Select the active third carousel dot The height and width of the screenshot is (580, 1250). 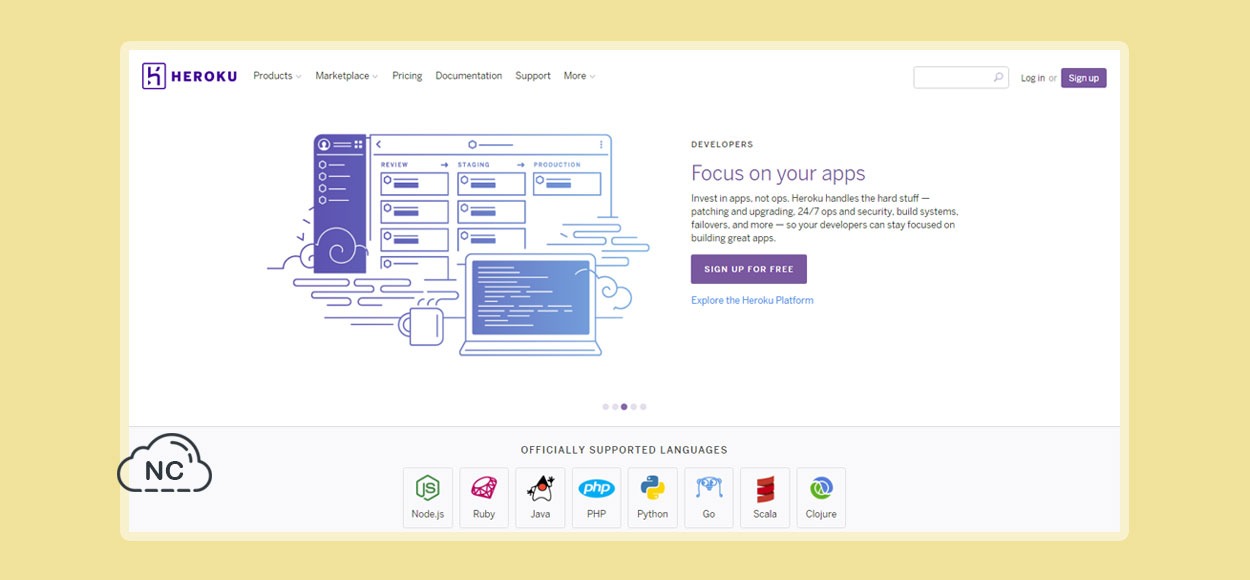pos(624,407)
